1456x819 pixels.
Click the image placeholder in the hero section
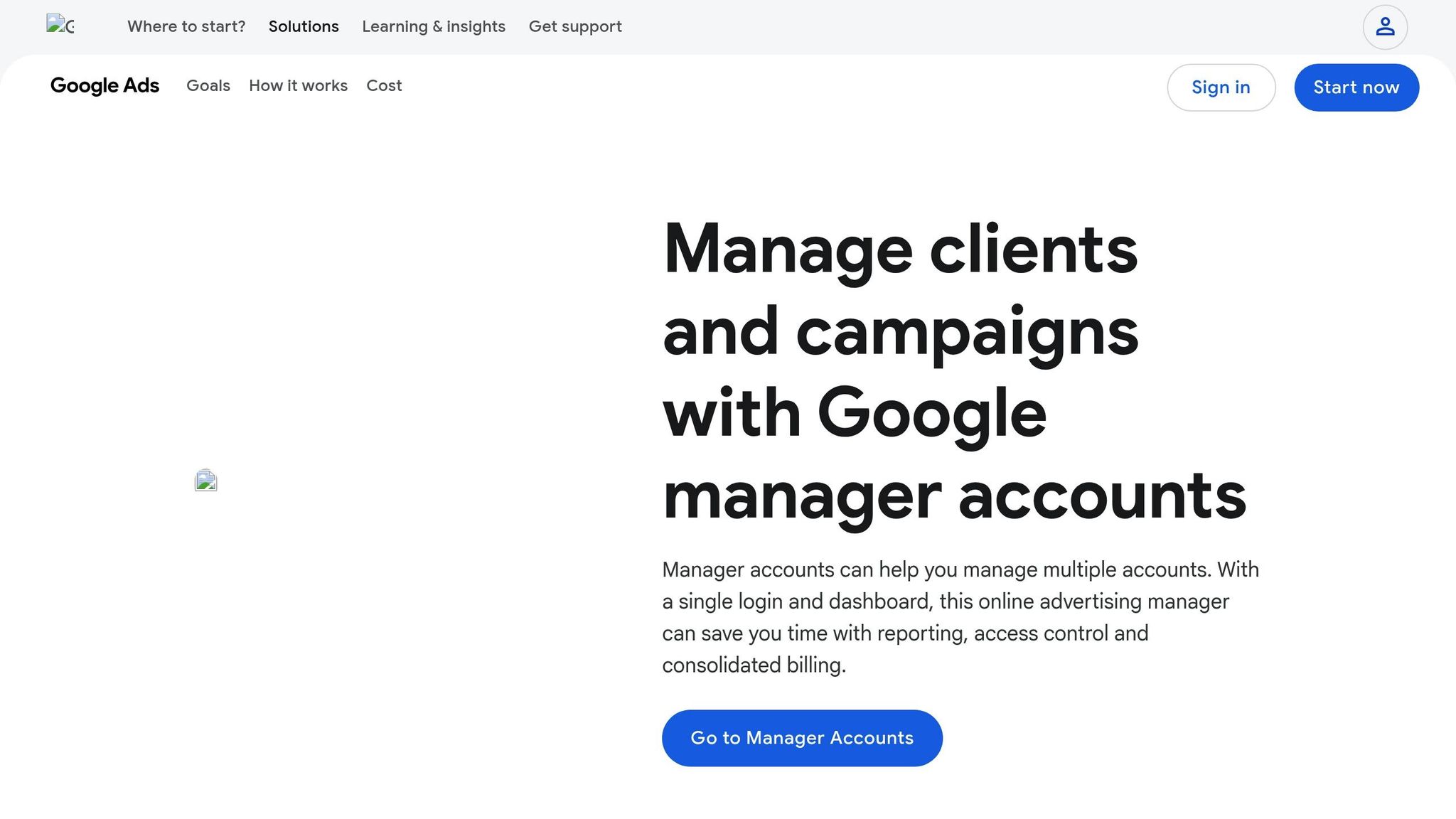(205, 480)
